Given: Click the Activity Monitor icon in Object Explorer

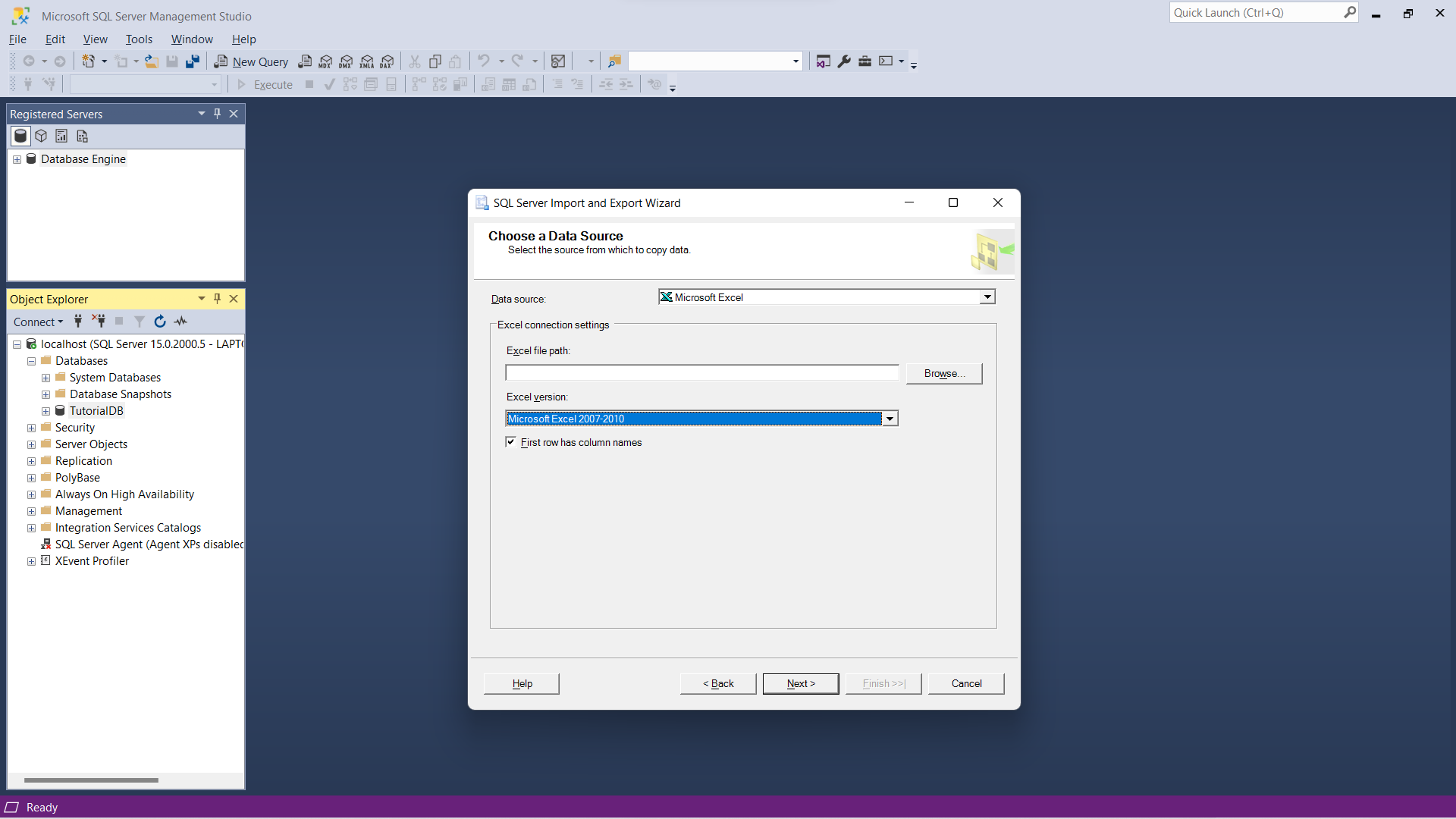Looking at the screenshot, I should click(180, 322).
